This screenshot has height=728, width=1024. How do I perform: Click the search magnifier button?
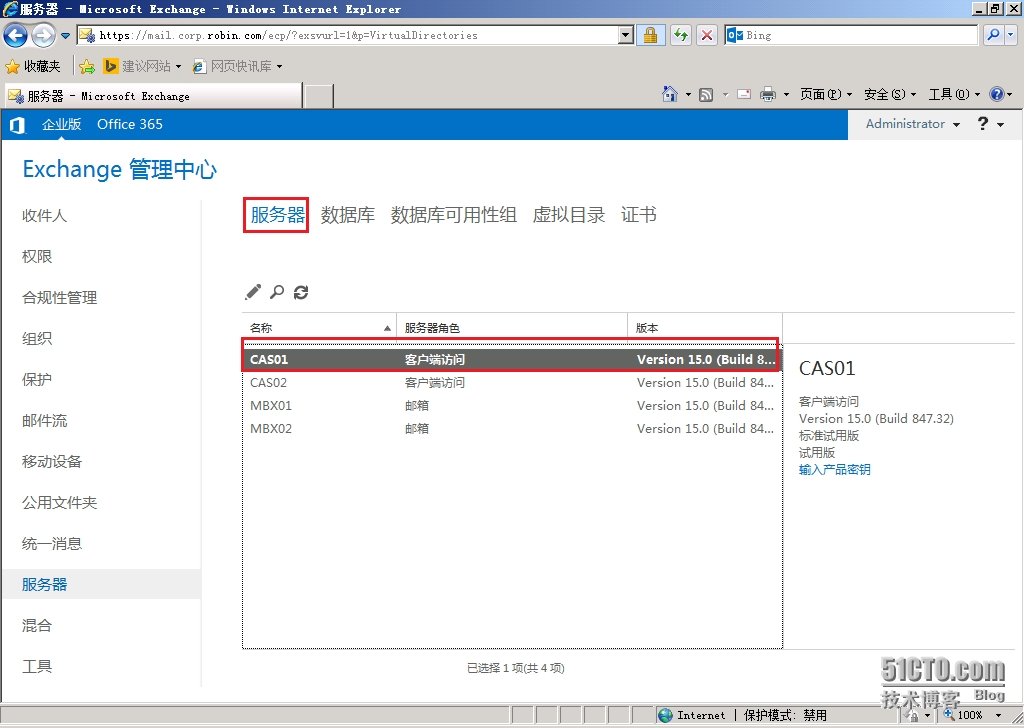pos(993,35)
